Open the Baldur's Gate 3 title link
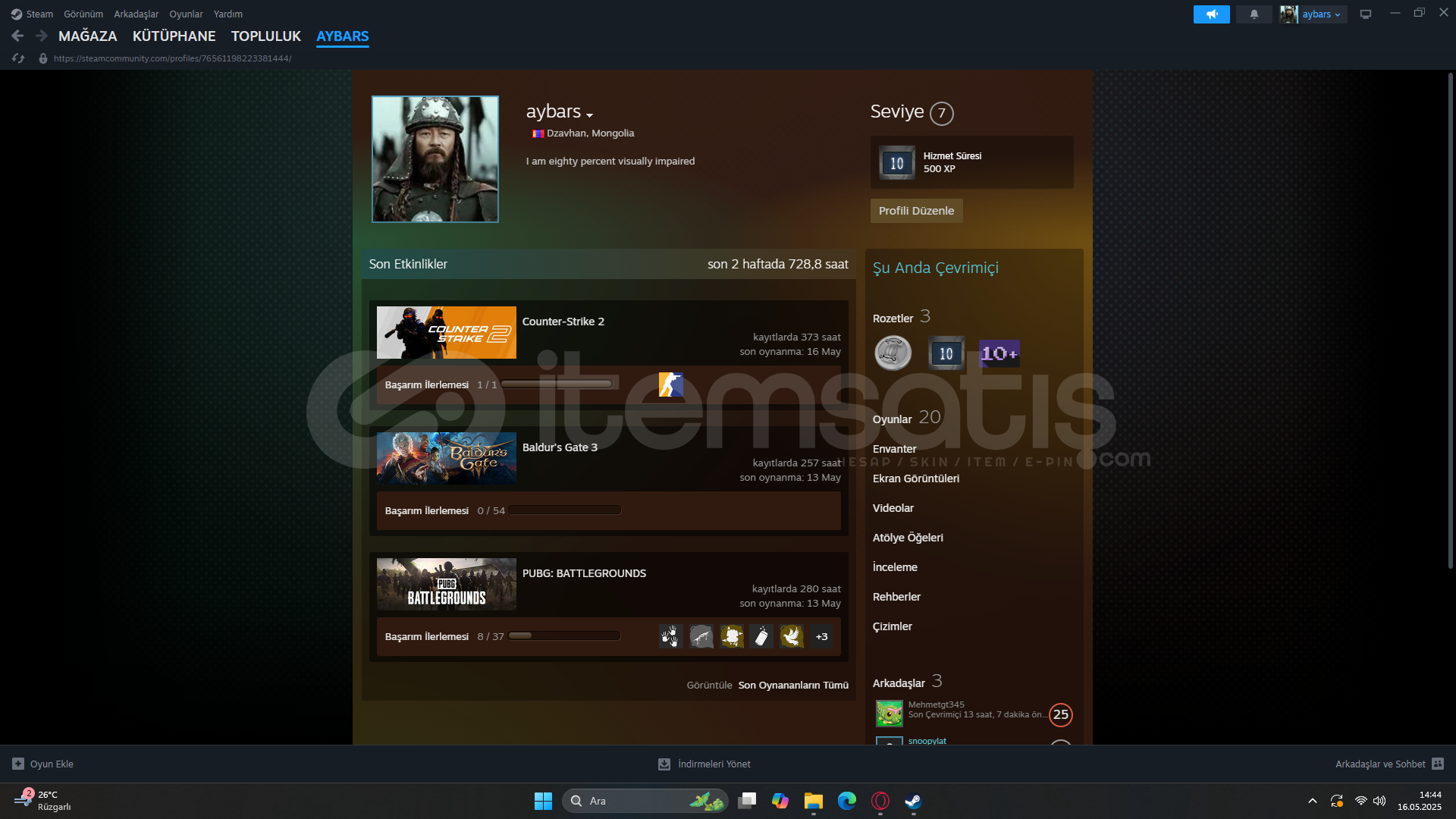The image size is (1456, 819). click(560, 447)
